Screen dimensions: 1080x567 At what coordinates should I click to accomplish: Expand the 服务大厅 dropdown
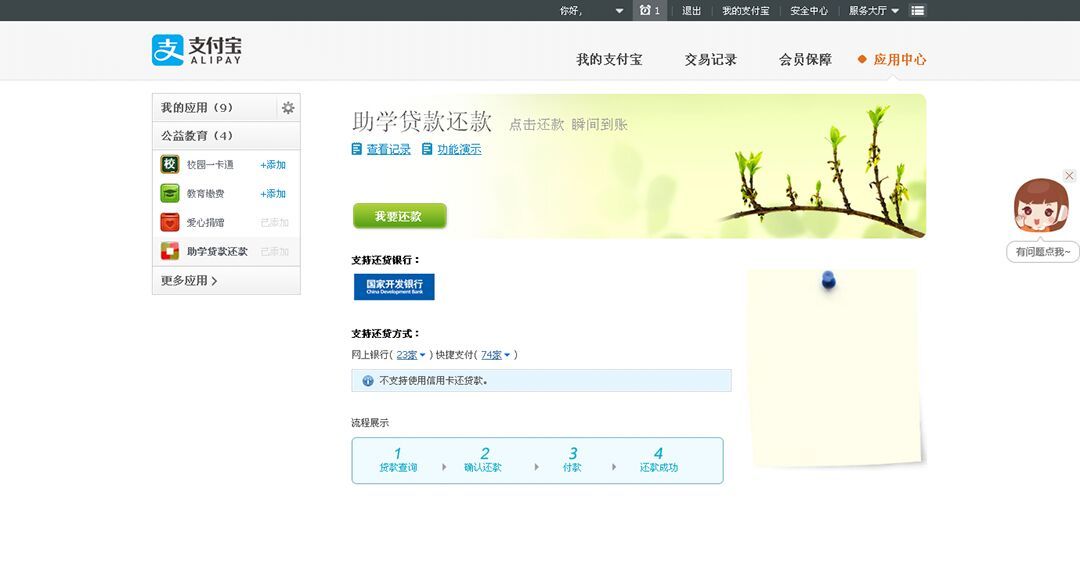pos(874,11)
